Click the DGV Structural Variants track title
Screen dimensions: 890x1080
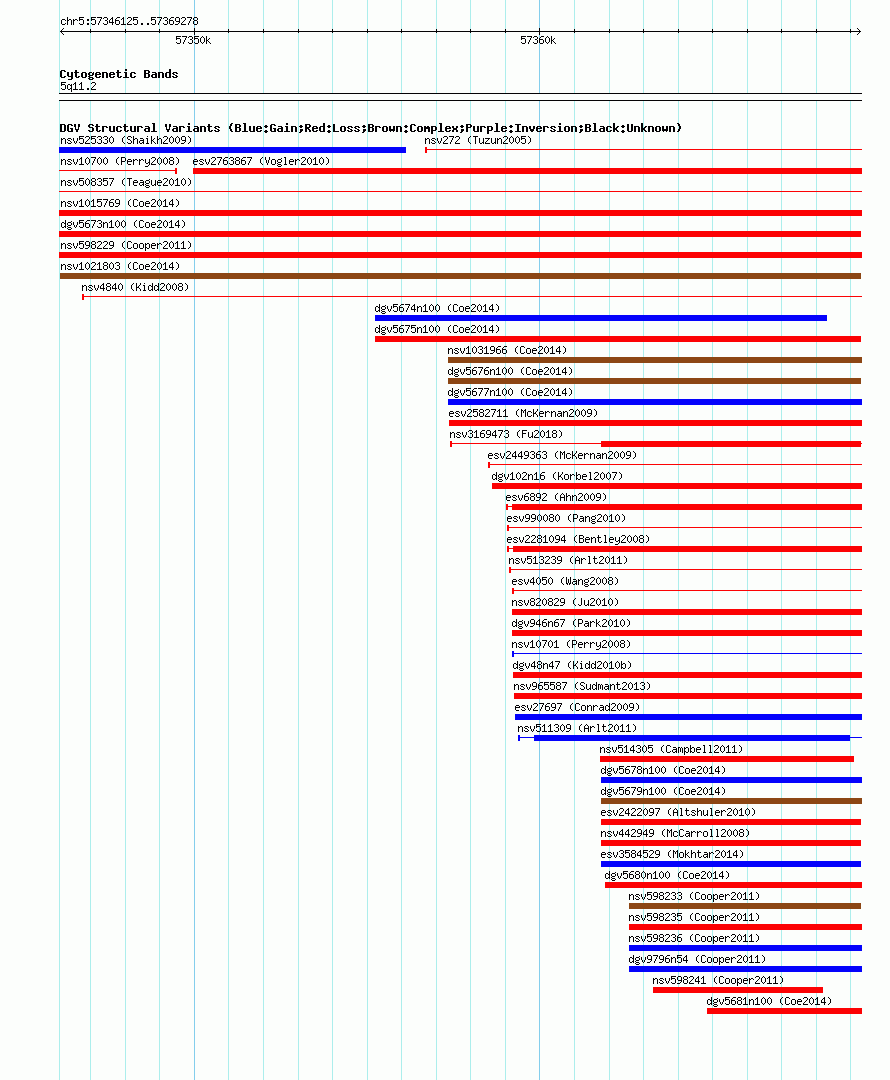[371, 128]
